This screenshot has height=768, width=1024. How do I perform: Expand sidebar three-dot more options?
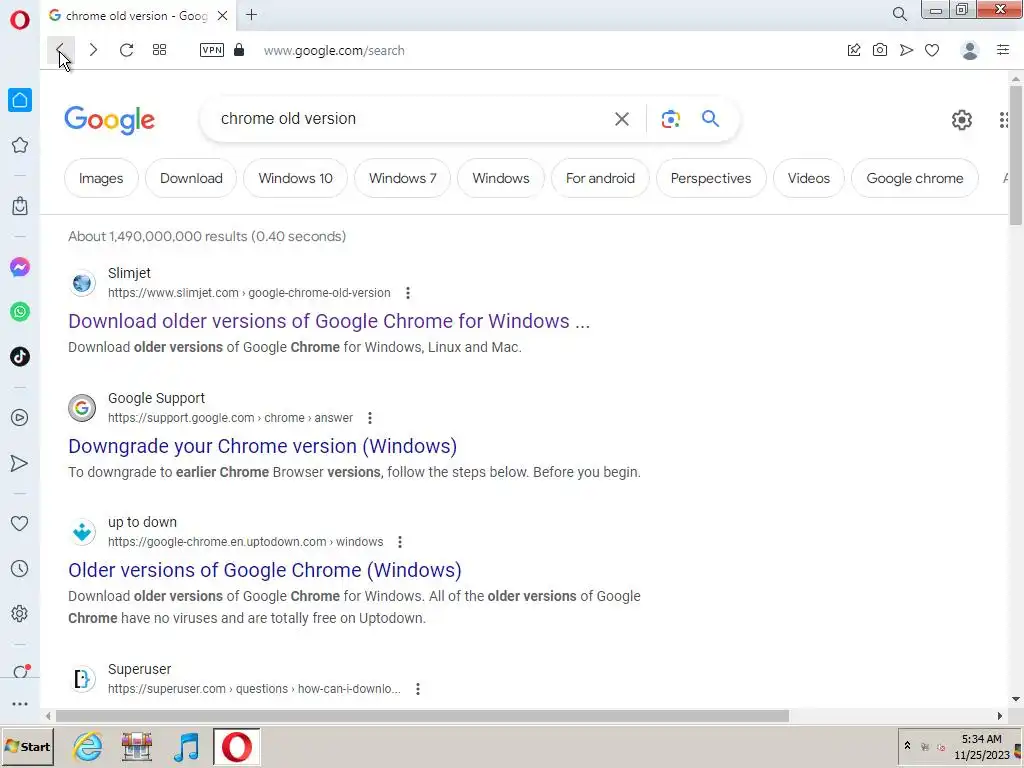20,704
